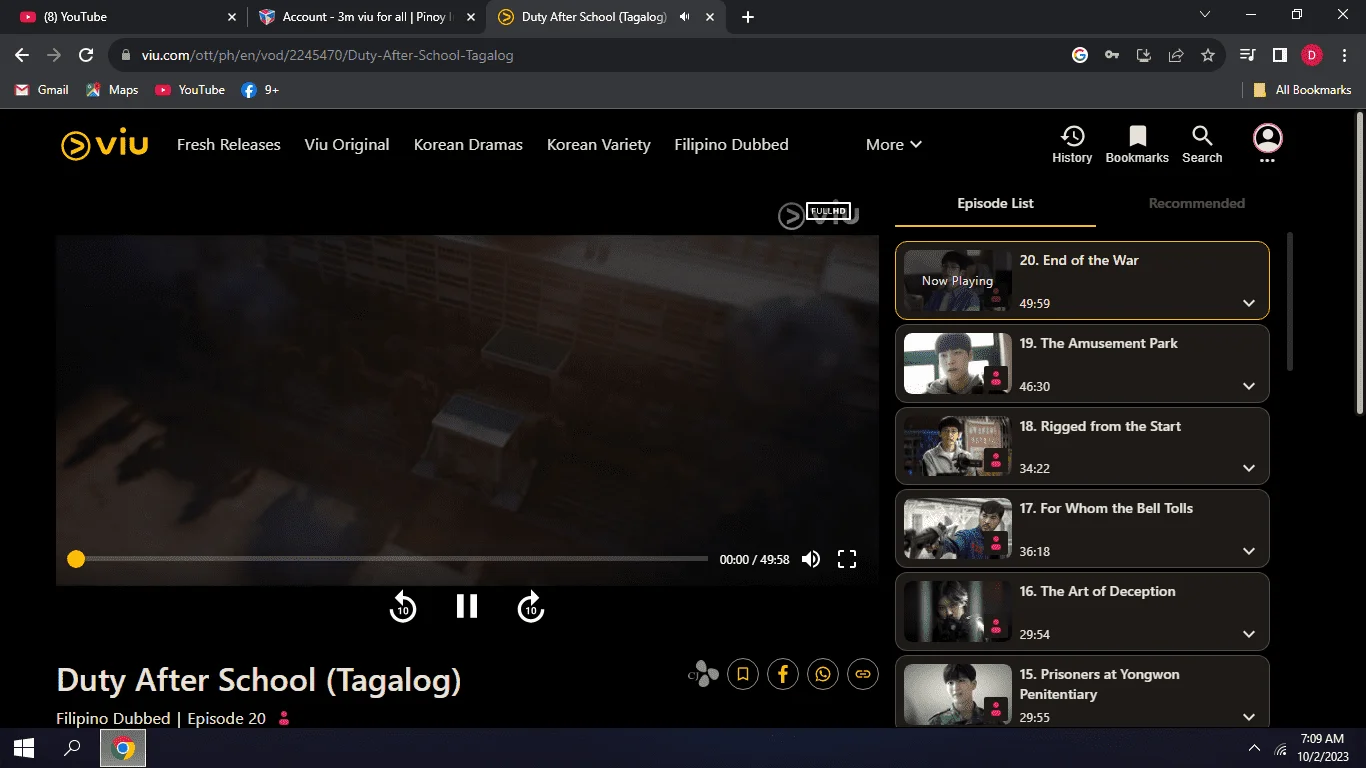Open the Share this page icon
The width and height of the screenshot is (1366, 768).
point(1176,55)
